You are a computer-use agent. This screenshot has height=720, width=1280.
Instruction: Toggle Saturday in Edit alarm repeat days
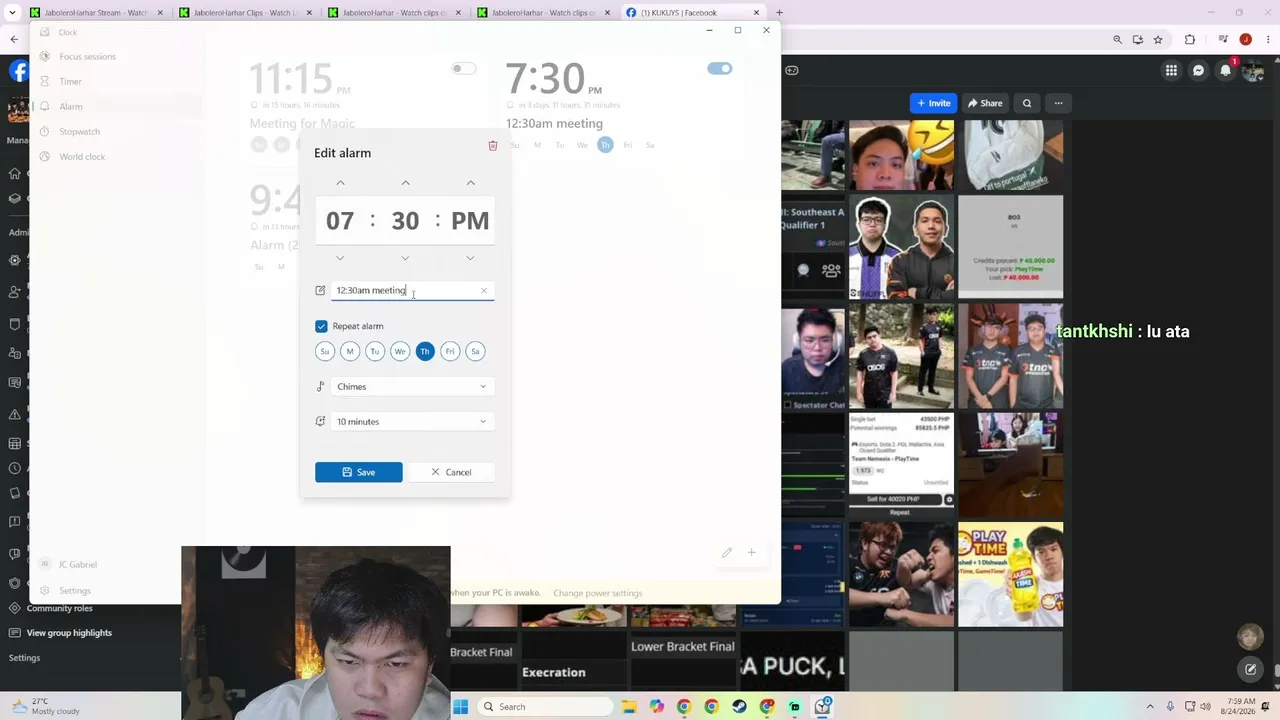click(475, 351)
